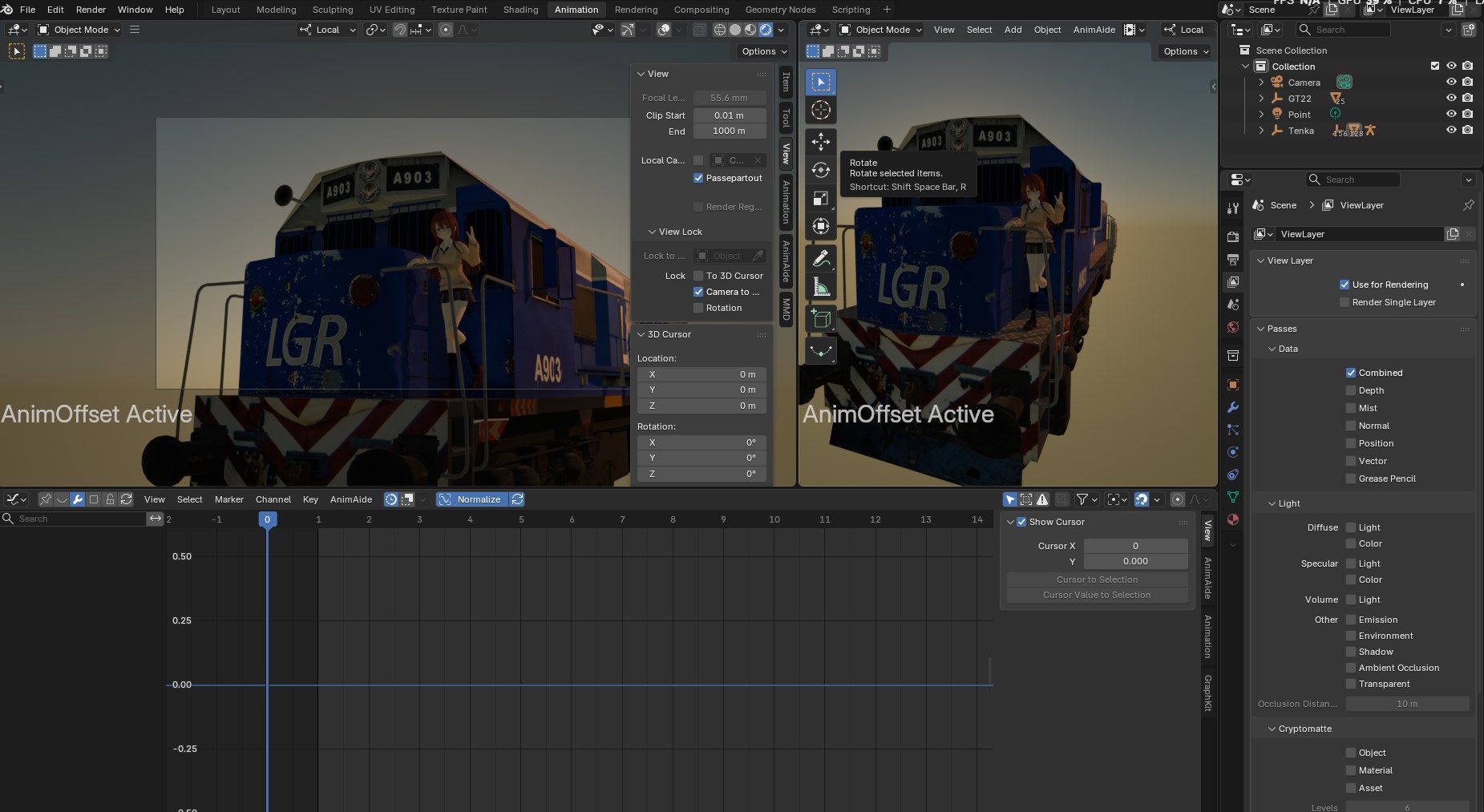Click the lock icon in graph editor header
1484x812 pixels.
click(x=110, y=499)
